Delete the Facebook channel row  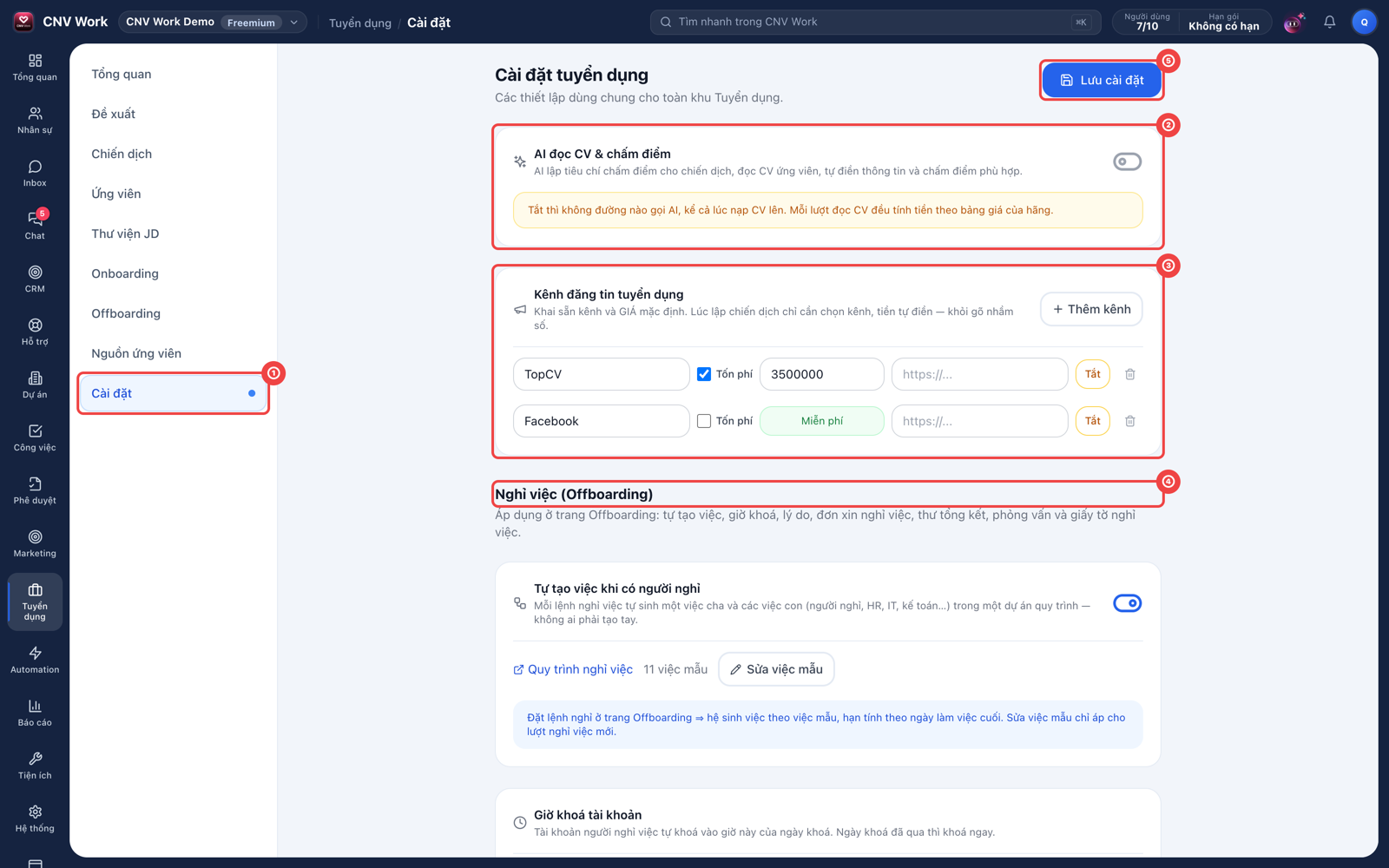point(1130,421)
